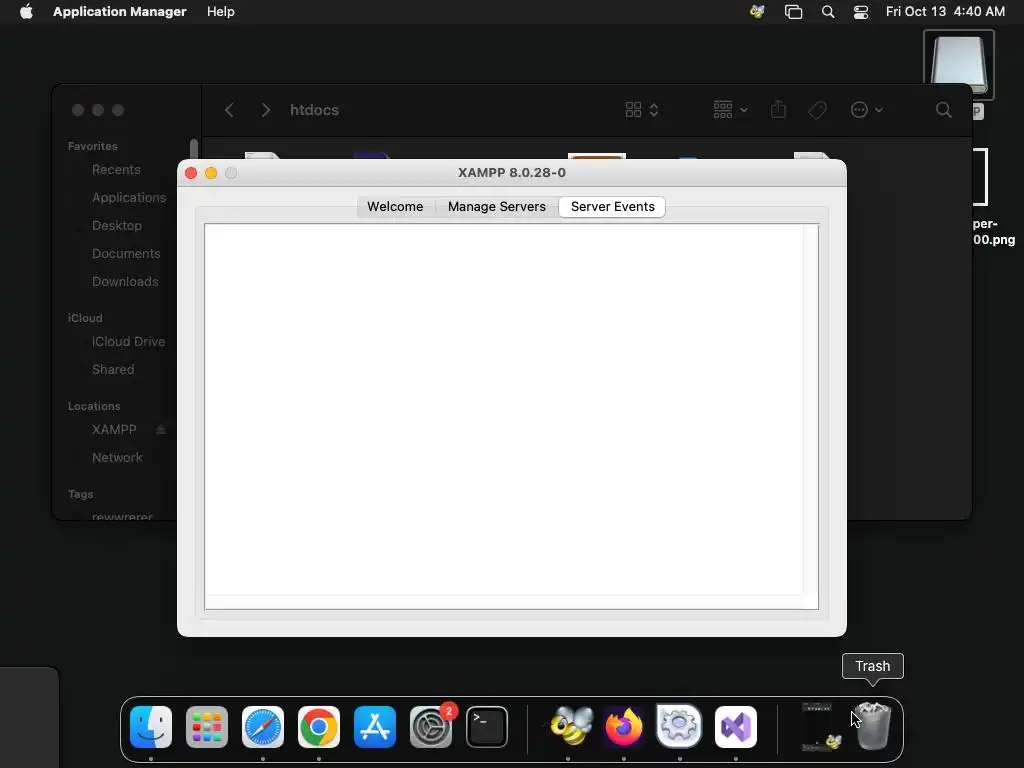Open Recents in the Finder sidebar
The image size is (1024, 768).
tap(116, 170)
